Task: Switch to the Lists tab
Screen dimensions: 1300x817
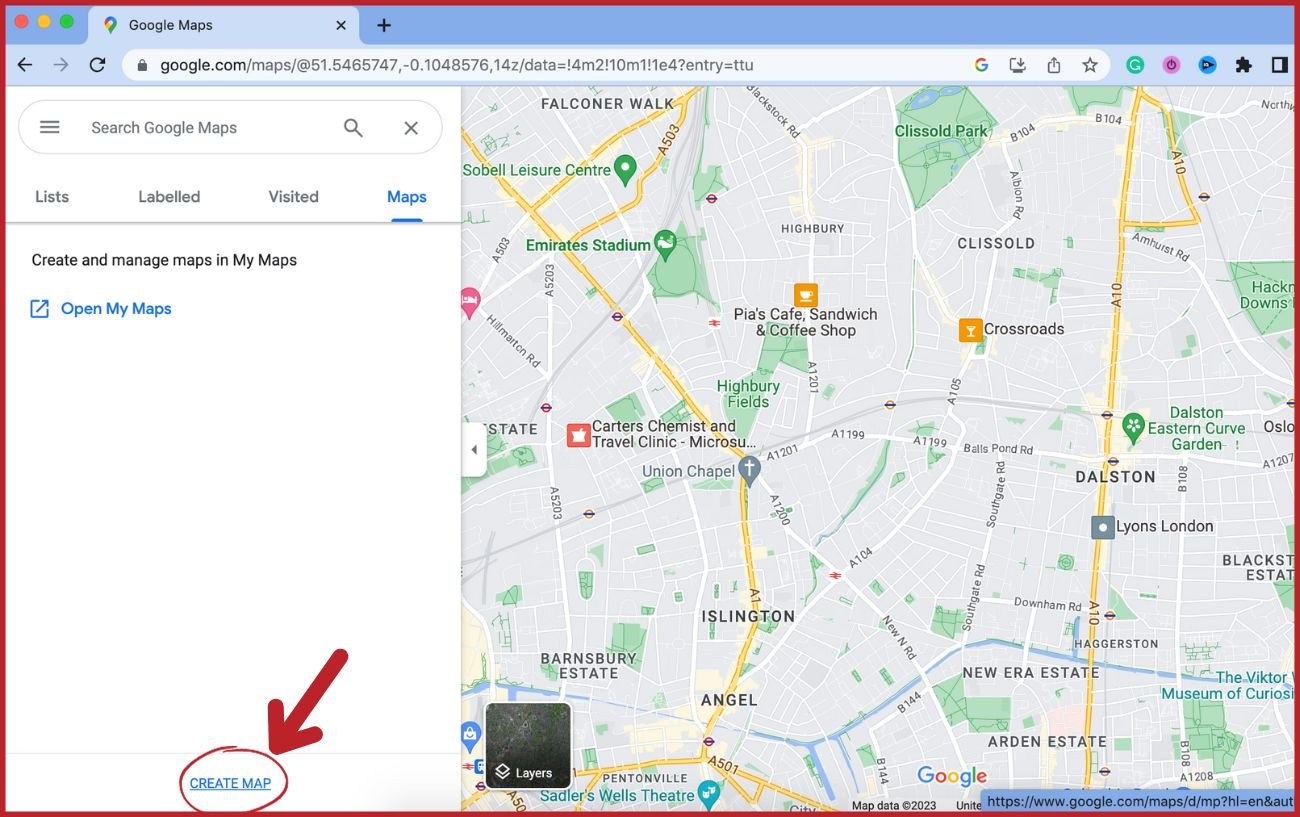Action: pos(52,197)
